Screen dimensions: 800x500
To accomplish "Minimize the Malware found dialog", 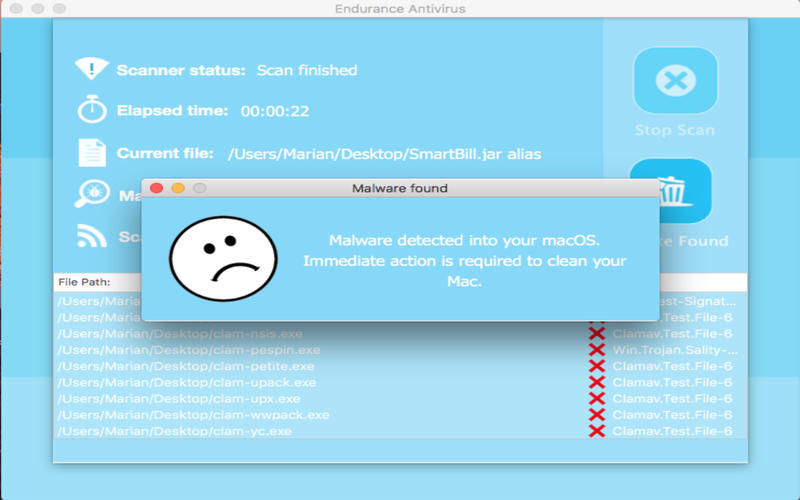I will [178, 188].
